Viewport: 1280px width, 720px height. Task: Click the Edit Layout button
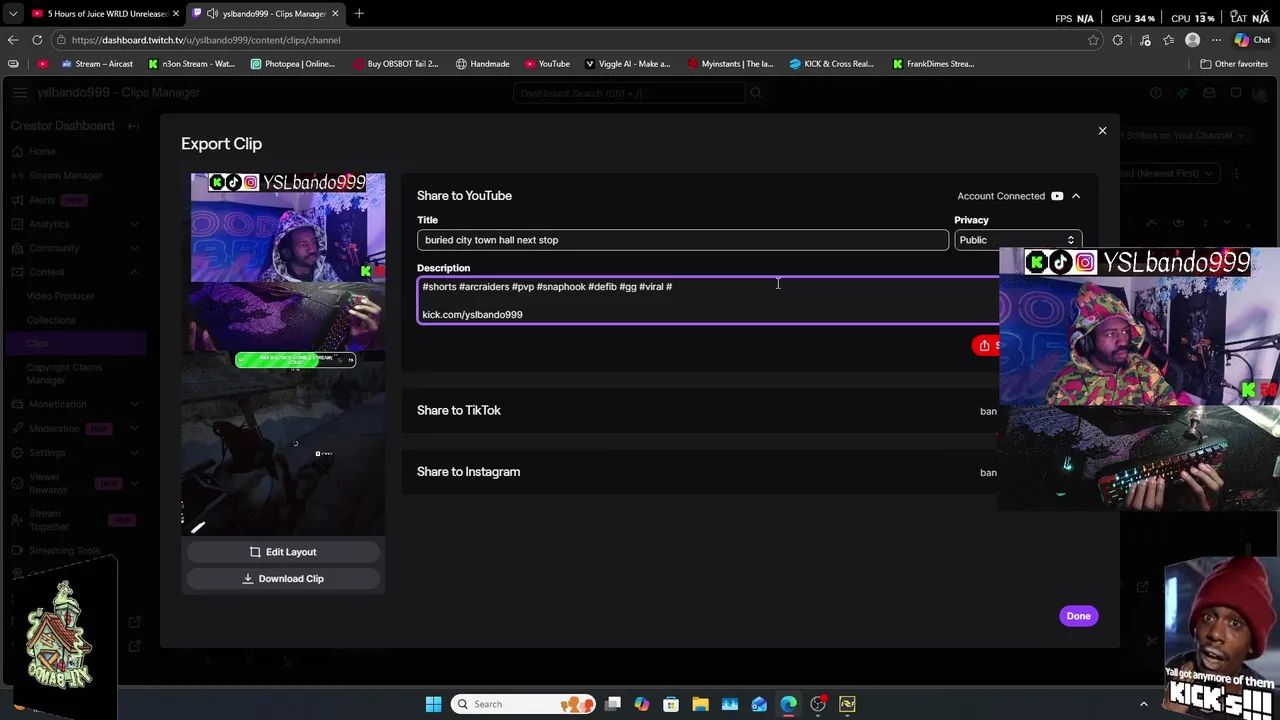click(283, 552)
